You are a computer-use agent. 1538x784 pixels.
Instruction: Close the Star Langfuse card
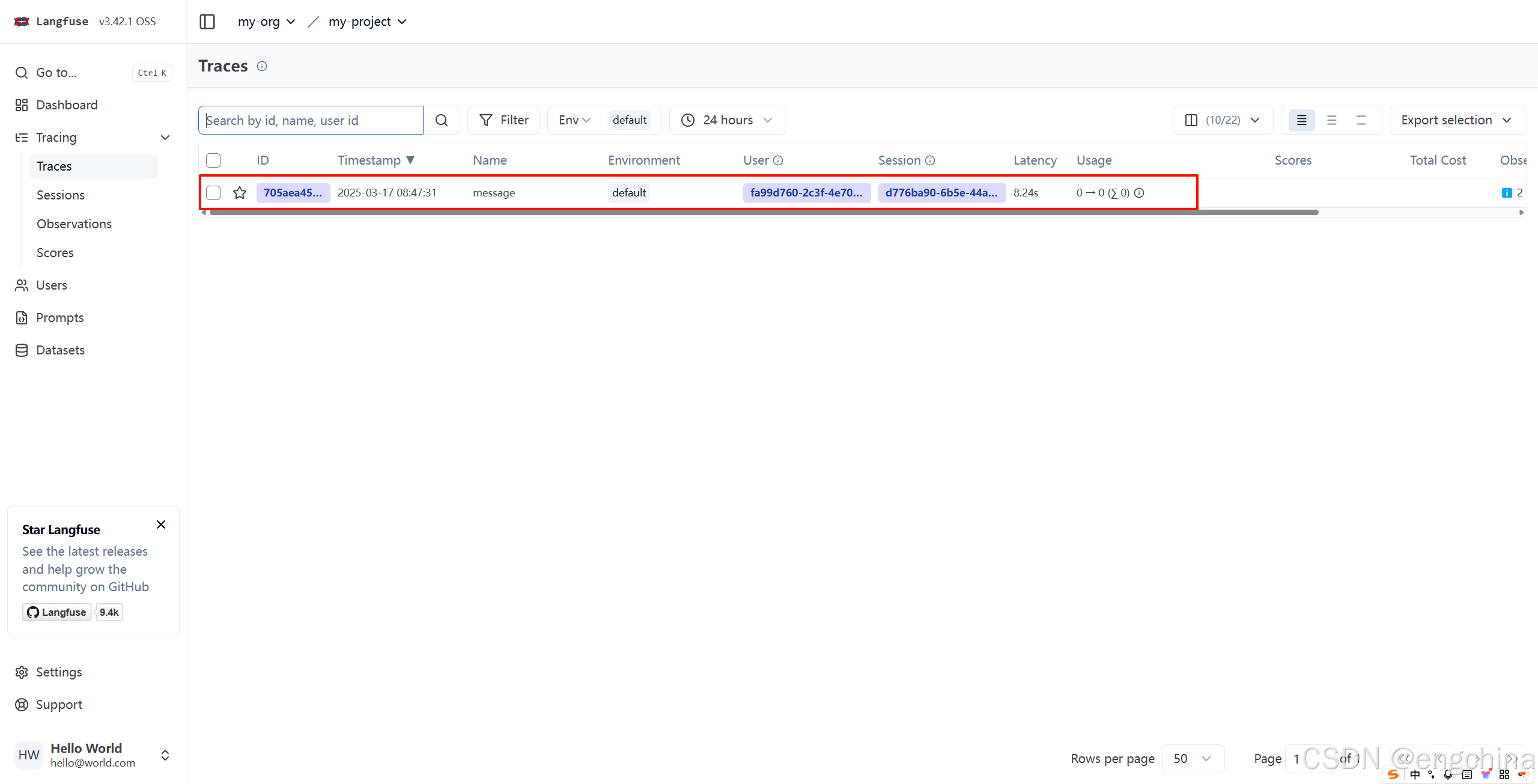161,524
